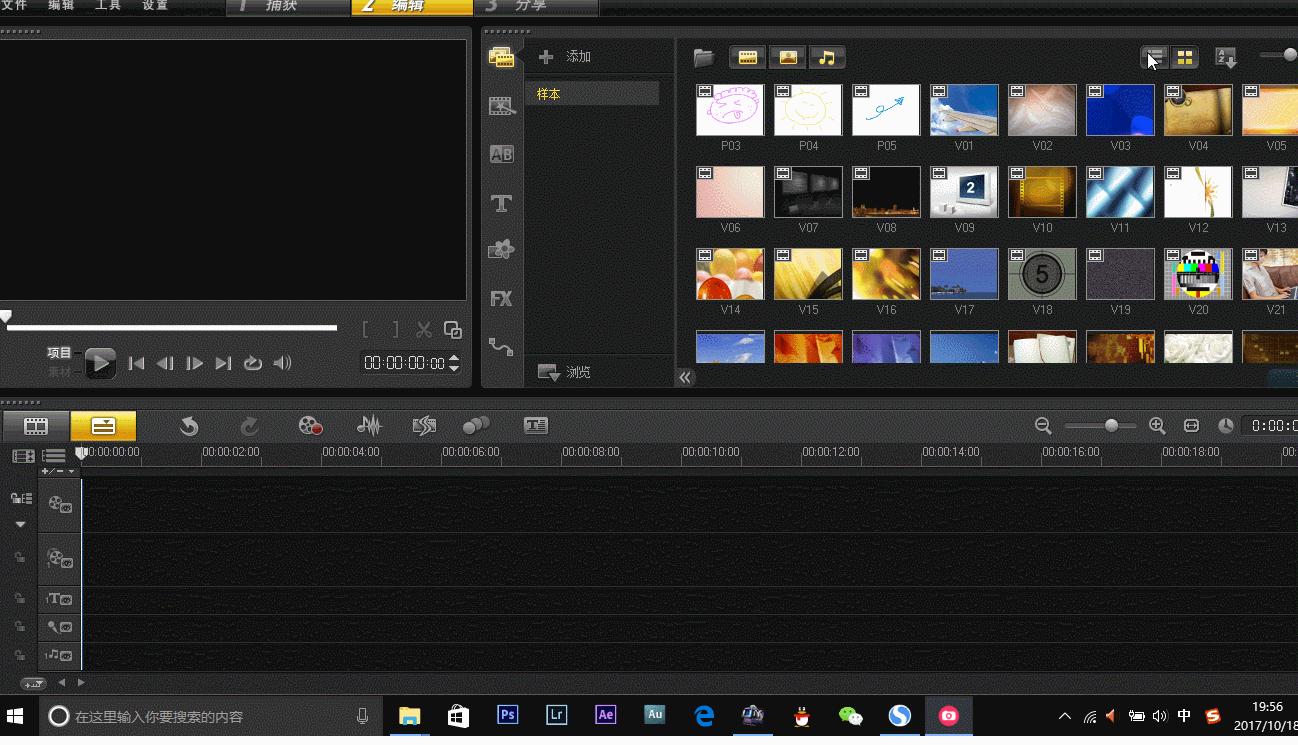The width and height of the screenshot is (1298, 745).
Task: Click the timeline zoom slider handle
Action: [x=1111, y=426]
